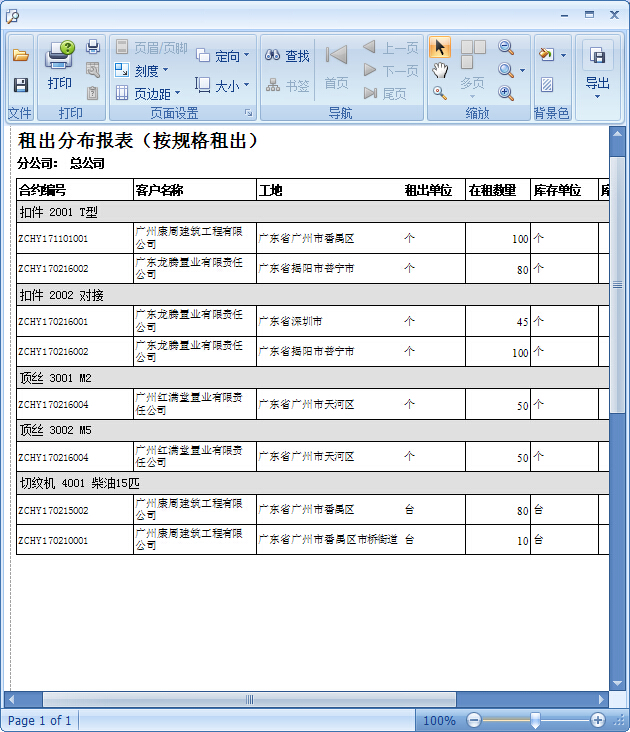
Task: Click the horizontal scrollbar right arrow
Action: pyautogui.click(x=602, y=699)
